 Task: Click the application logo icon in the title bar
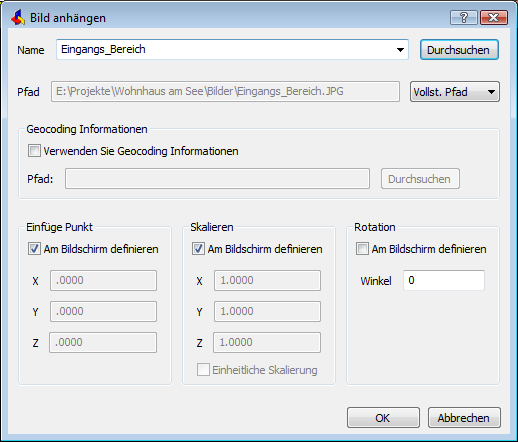click(x=18, y=17)
